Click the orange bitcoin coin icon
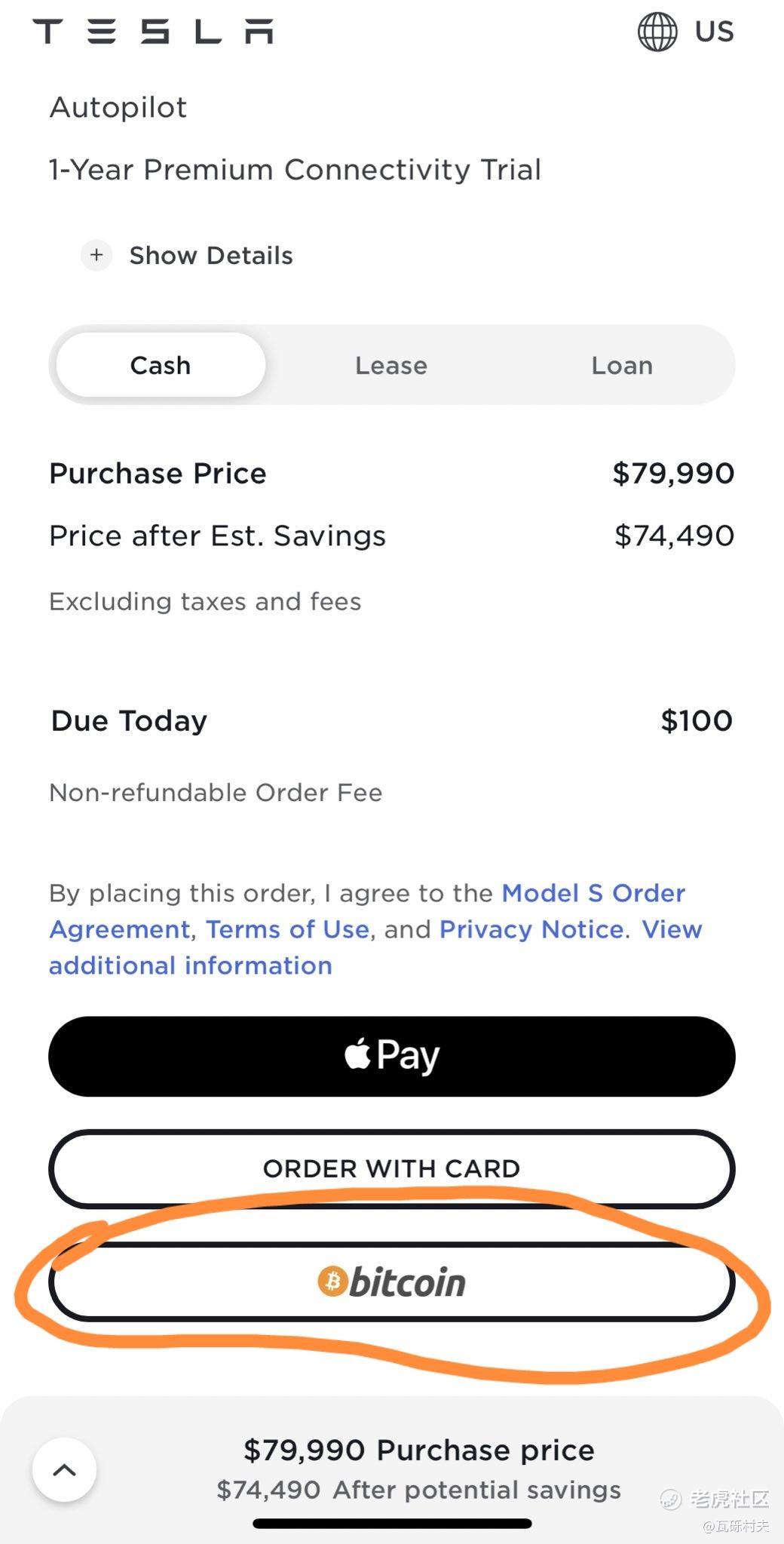Screen dimensions: 784x1544 [x=332, y=1282]
